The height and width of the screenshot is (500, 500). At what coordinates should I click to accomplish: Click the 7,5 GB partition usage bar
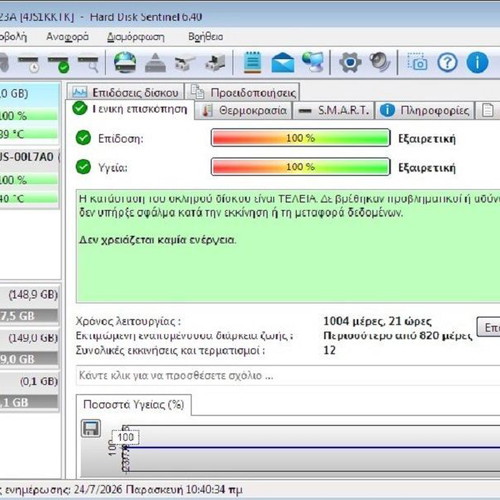[29, 316]
